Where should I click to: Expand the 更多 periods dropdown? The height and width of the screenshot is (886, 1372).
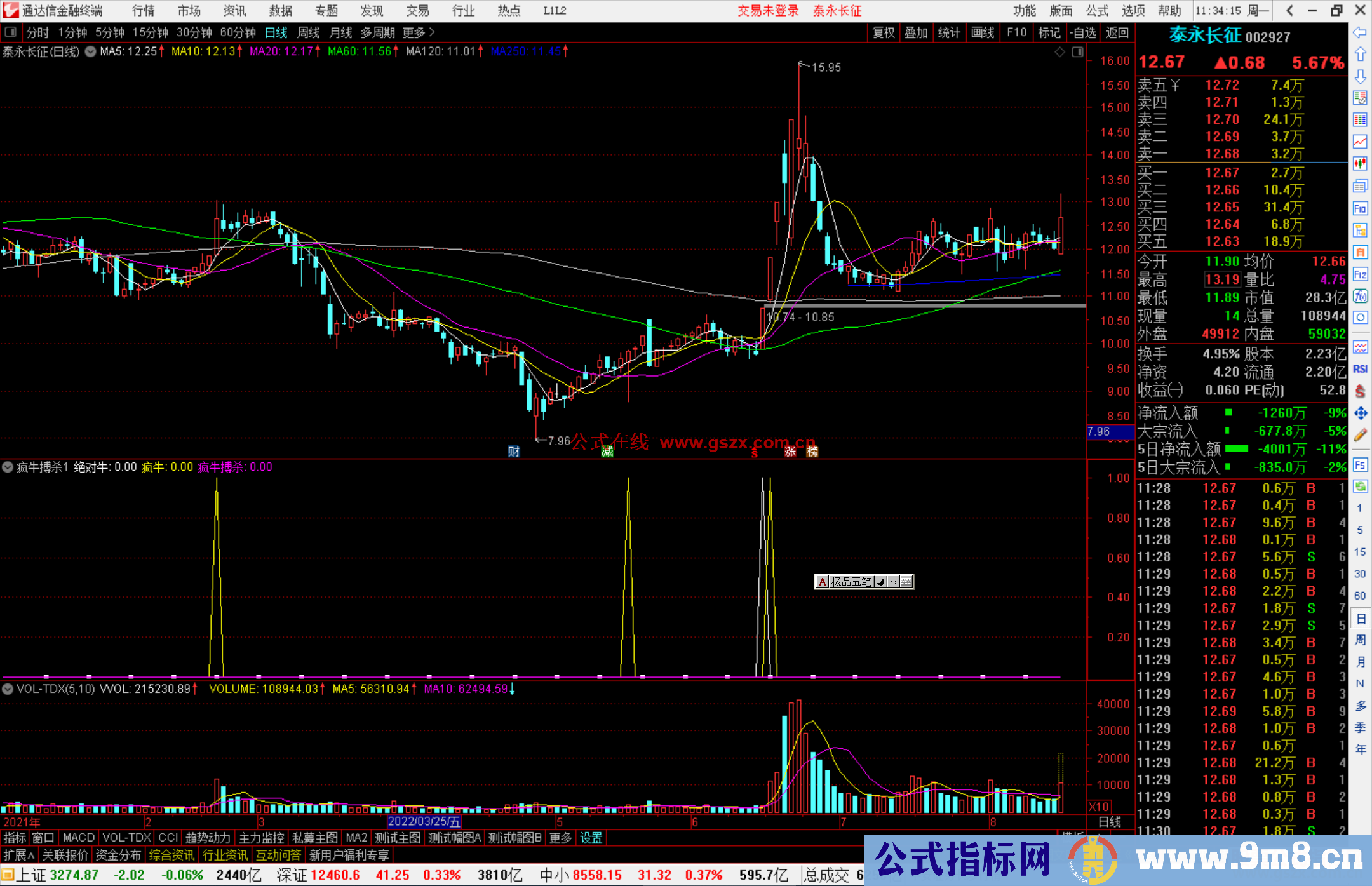point(419,32)
